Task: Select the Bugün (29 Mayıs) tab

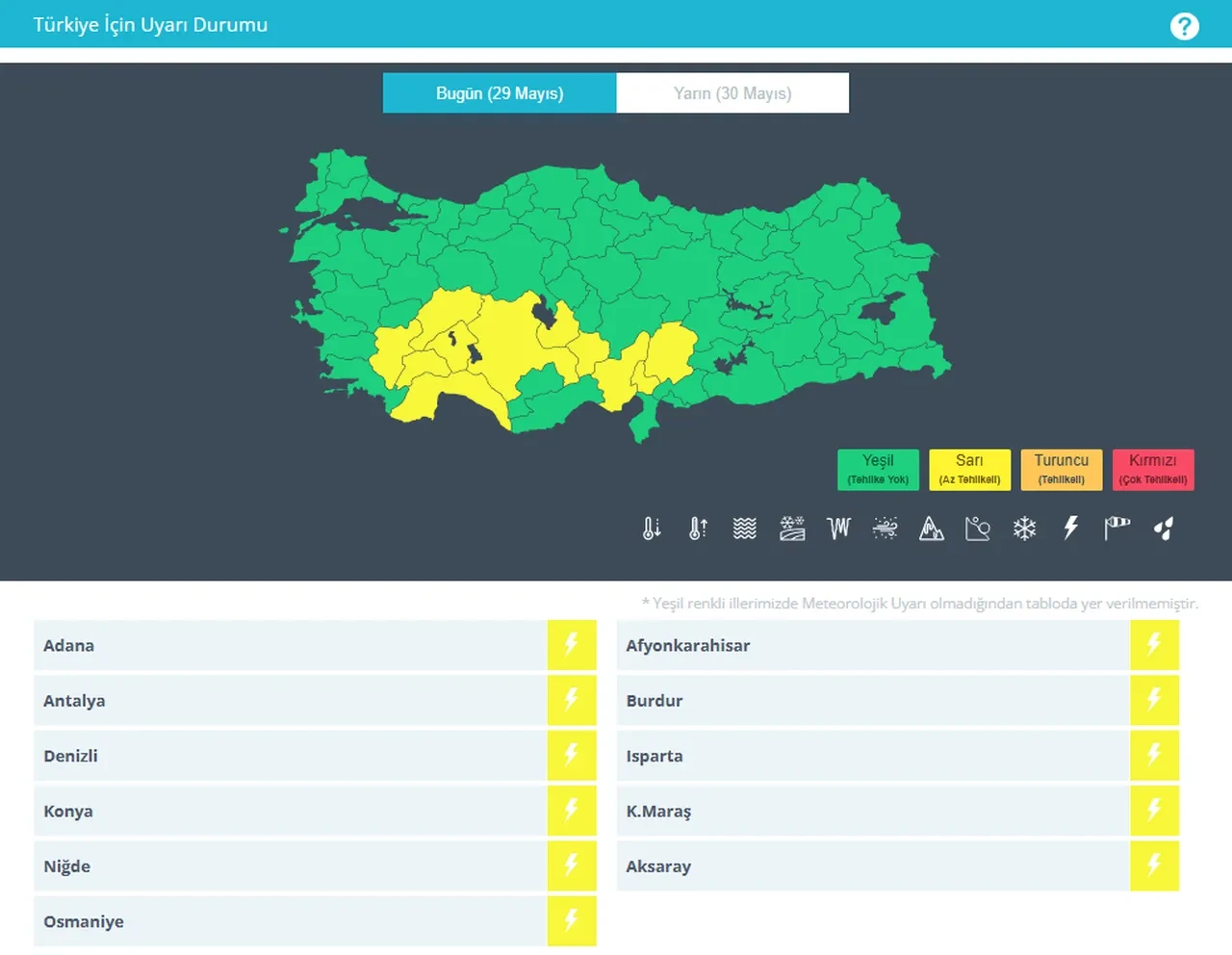Action: click(x=499, y=92)
